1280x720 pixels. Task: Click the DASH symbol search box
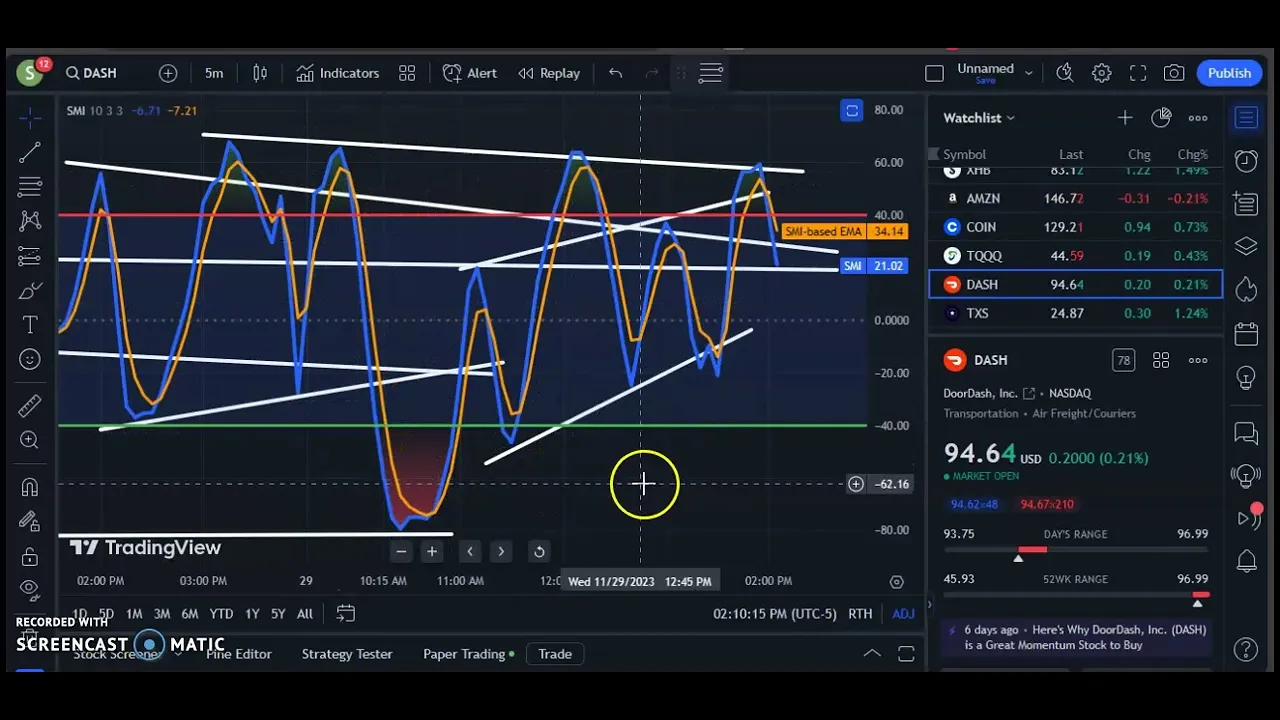click(x=92, y=73)
